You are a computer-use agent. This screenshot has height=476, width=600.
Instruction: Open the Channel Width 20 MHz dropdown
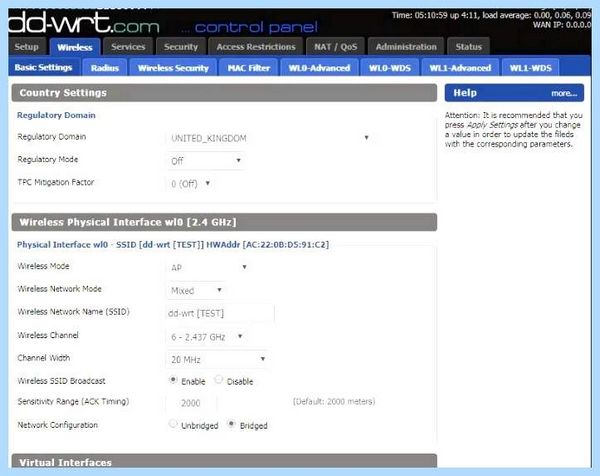[217, 359]
